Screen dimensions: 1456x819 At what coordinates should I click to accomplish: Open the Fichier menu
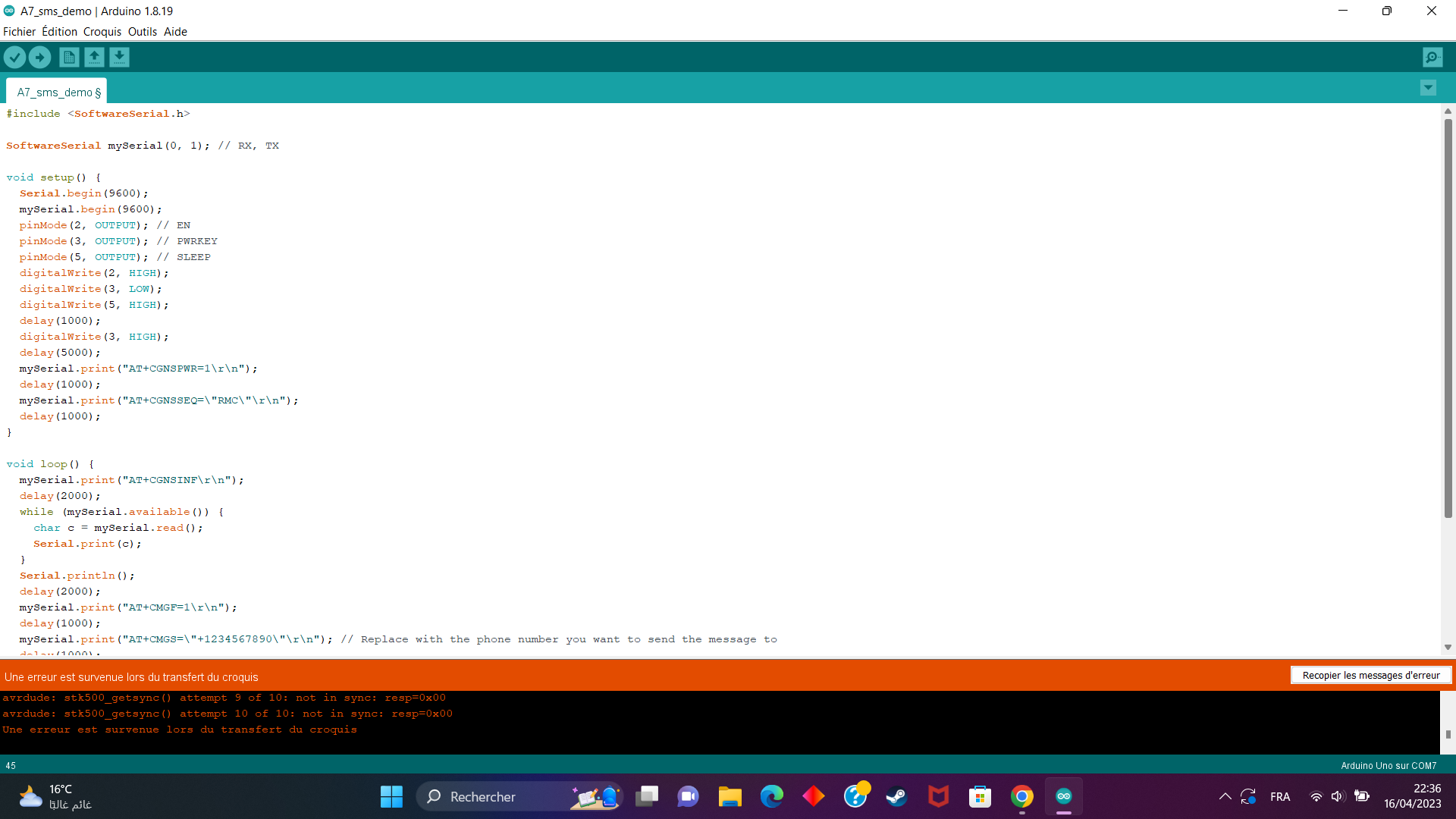point(19,31)
